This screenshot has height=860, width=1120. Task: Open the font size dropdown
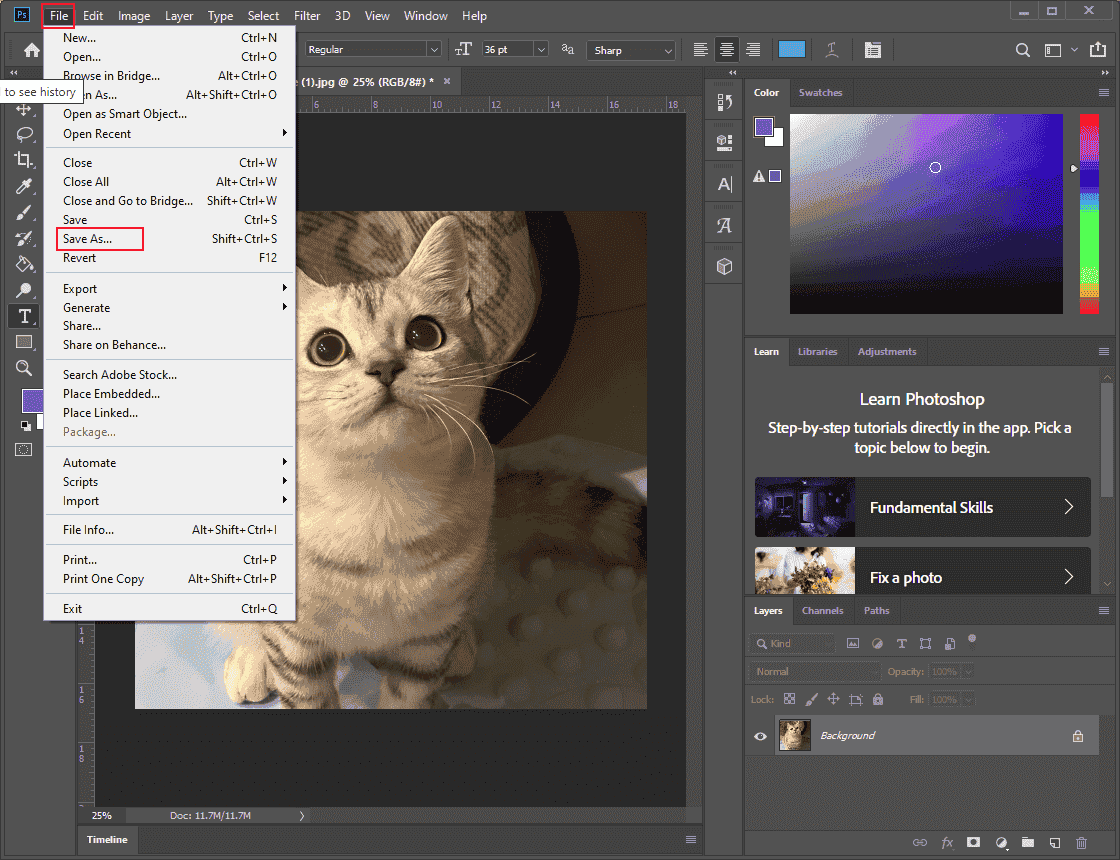pos(541,49)
